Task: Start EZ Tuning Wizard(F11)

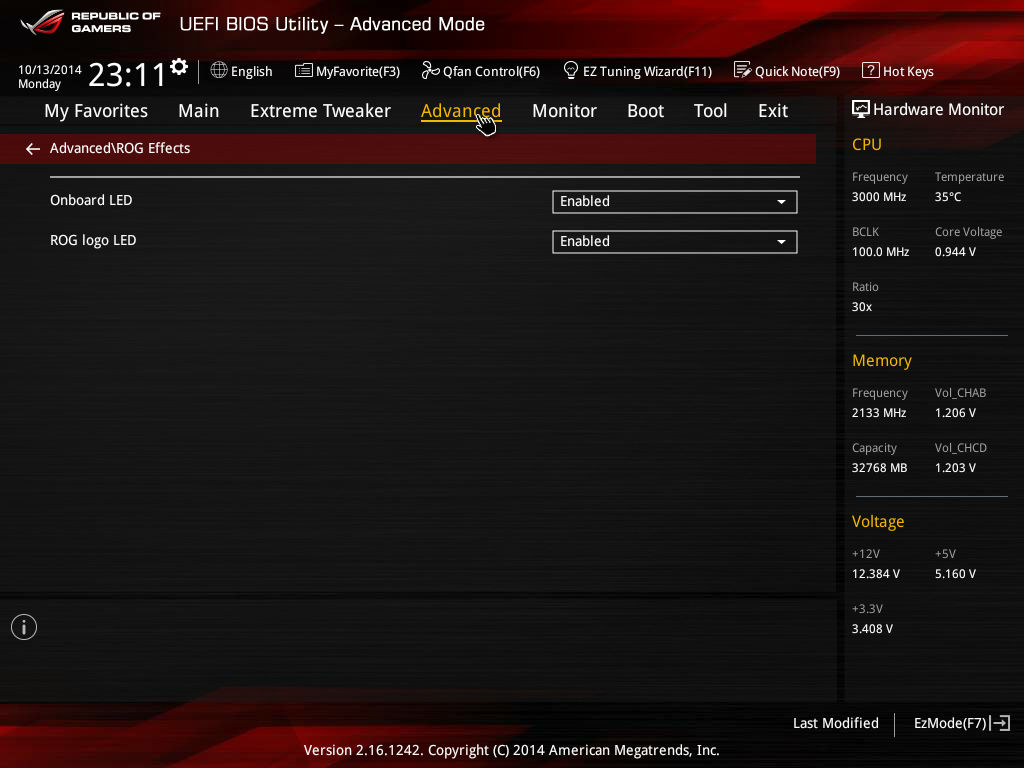Action: (637, 71)
